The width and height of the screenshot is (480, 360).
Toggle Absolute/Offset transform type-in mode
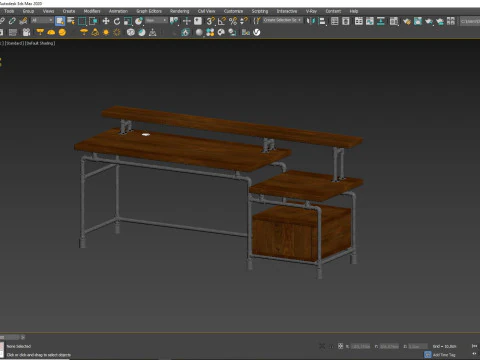[x=340, y=346]
